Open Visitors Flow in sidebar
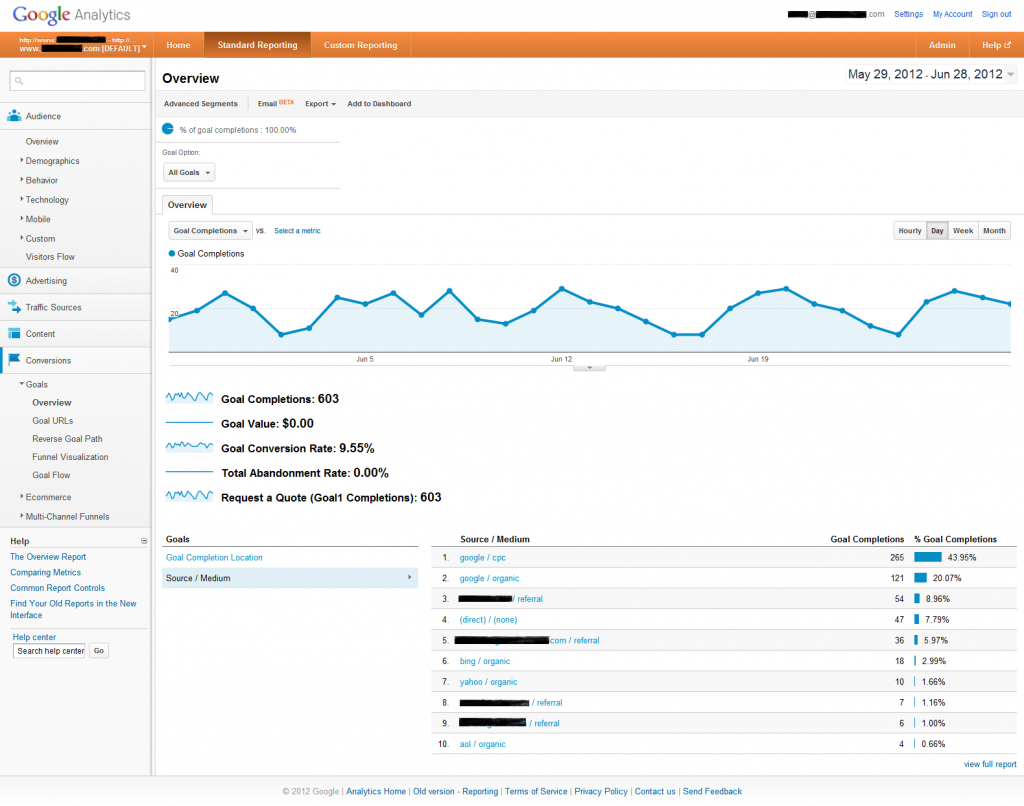1024x806 pixels. pyautogui.click(x=50, y=257)
